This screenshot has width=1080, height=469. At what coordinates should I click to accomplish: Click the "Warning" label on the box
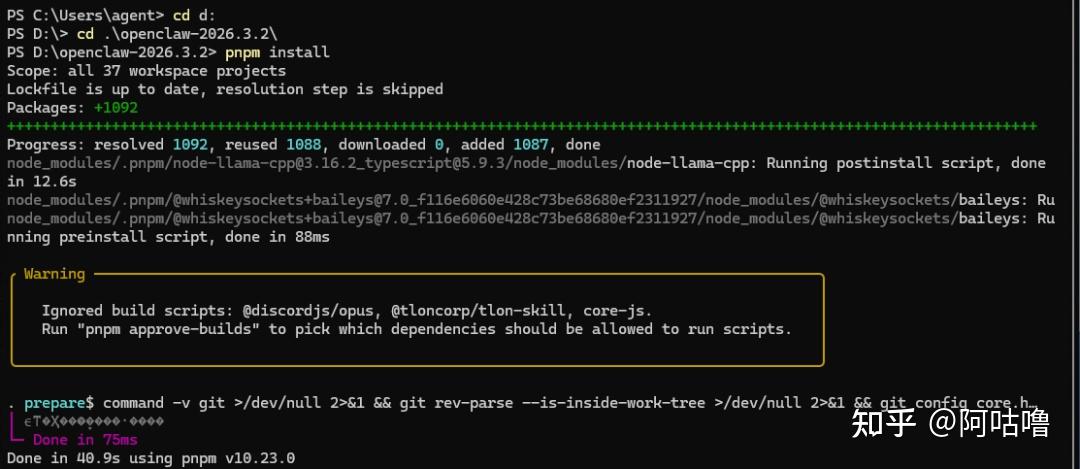pyautogui.click(x=54, y=274)
